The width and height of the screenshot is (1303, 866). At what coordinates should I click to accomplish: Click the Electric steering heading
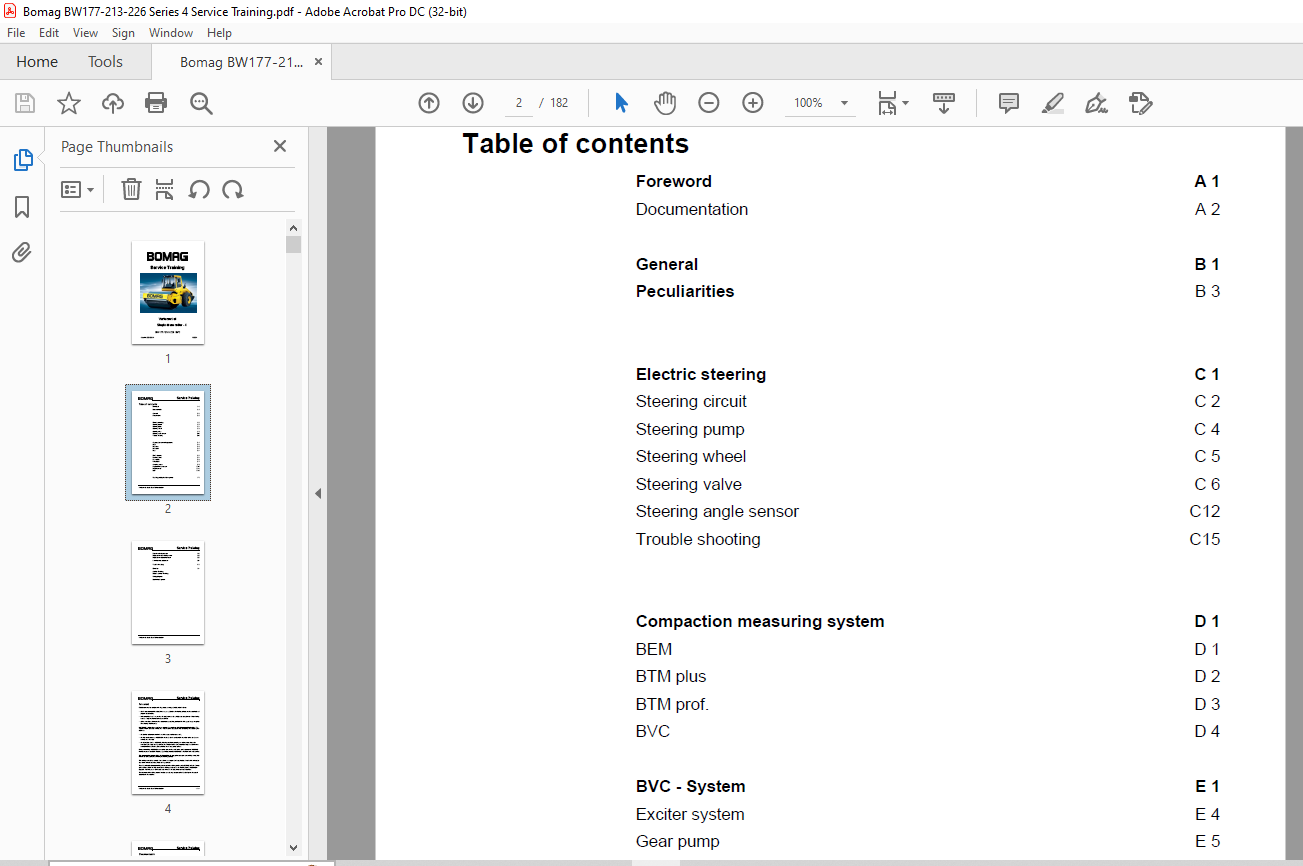701,374
